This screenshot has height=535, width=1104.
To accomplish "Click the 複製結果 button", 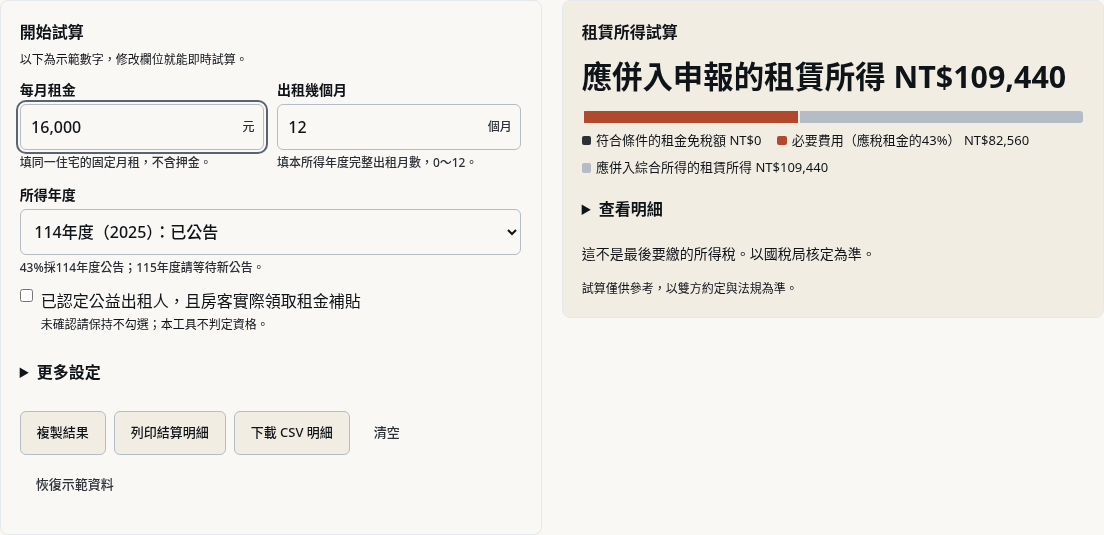I will (x=63, y=433).
